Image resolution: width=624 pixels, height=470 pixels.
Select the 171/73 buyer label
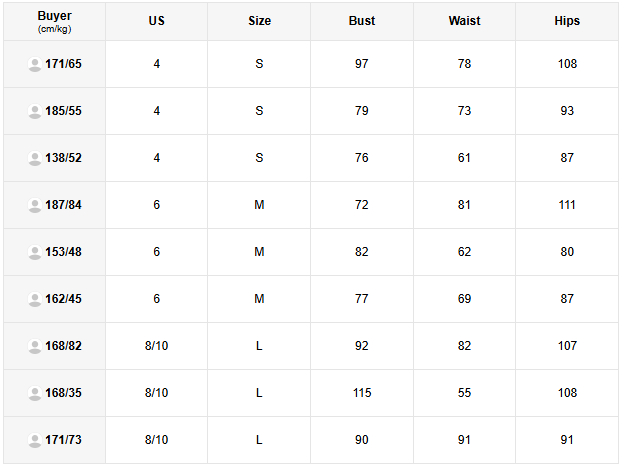point(63,440)
